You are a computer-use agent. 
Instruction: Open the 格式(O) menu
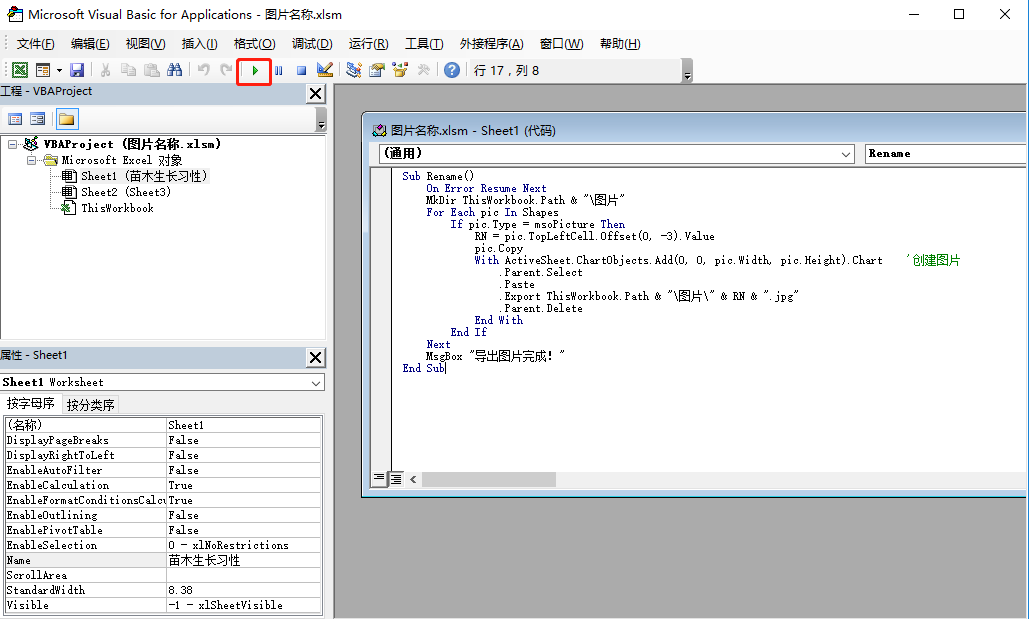point(255,44)
